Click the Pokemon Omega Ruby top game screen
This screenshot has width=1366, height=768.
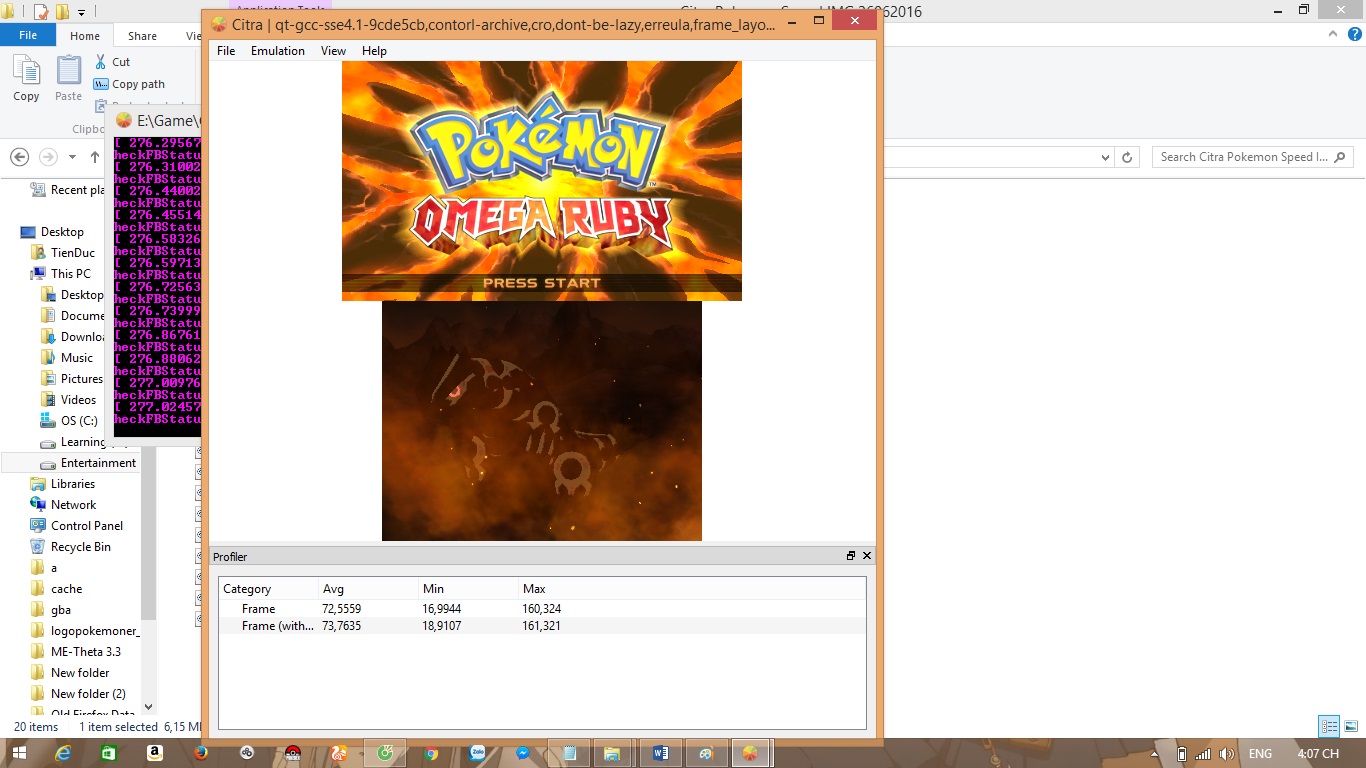click(x=542, y=181)
